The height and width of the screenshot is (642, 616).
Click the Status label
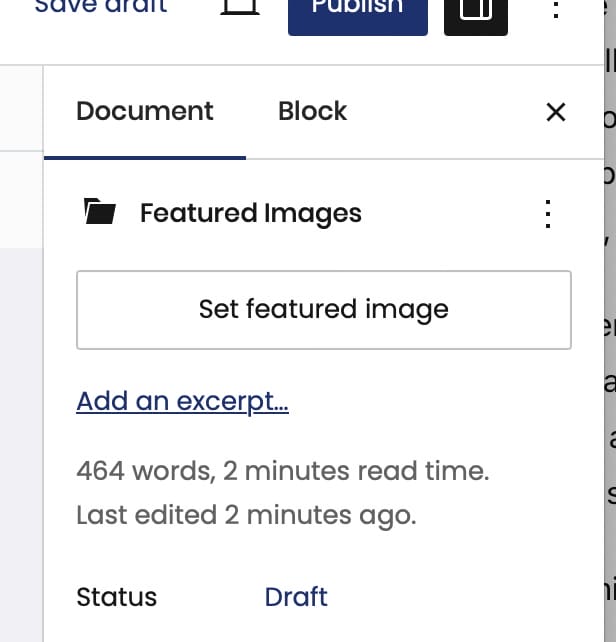pos(116,597)
